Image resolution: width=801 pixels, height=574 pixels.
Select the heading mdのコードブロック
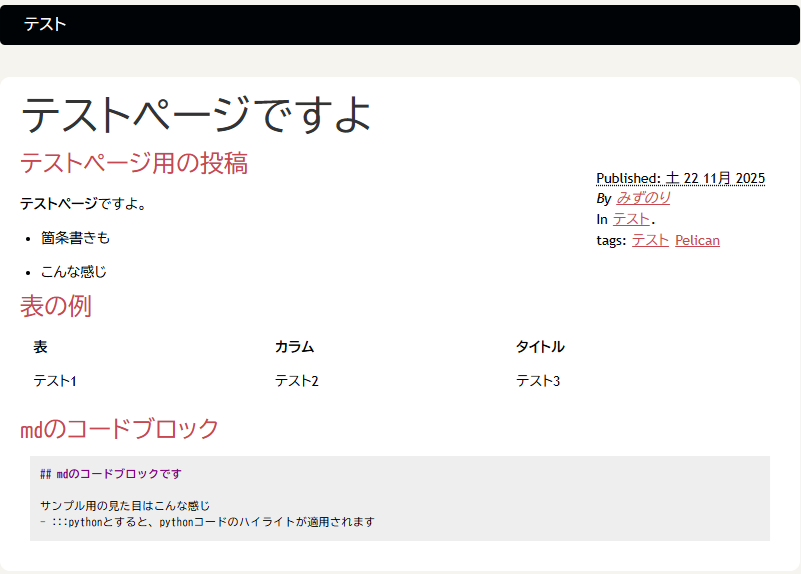click(119, 429)
